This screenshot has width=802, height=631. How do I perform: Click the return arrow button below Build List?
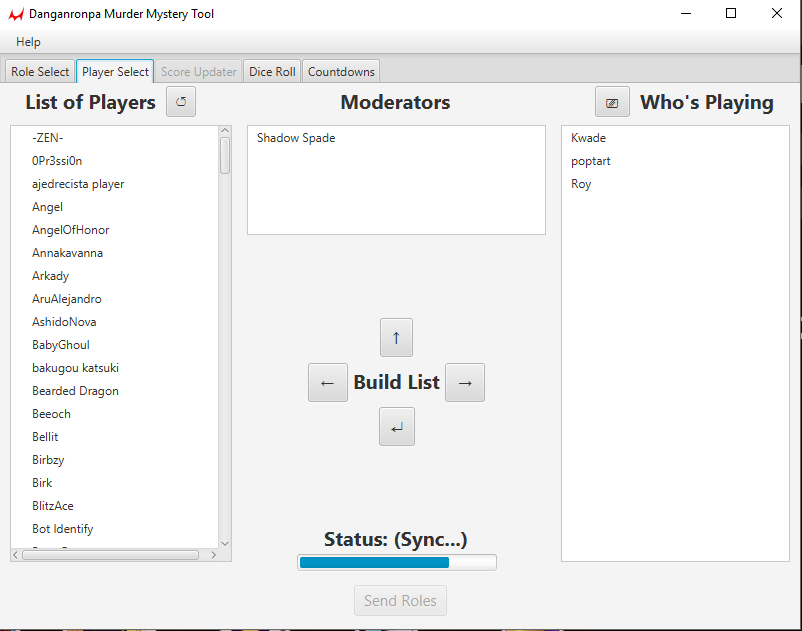(397, 426)
